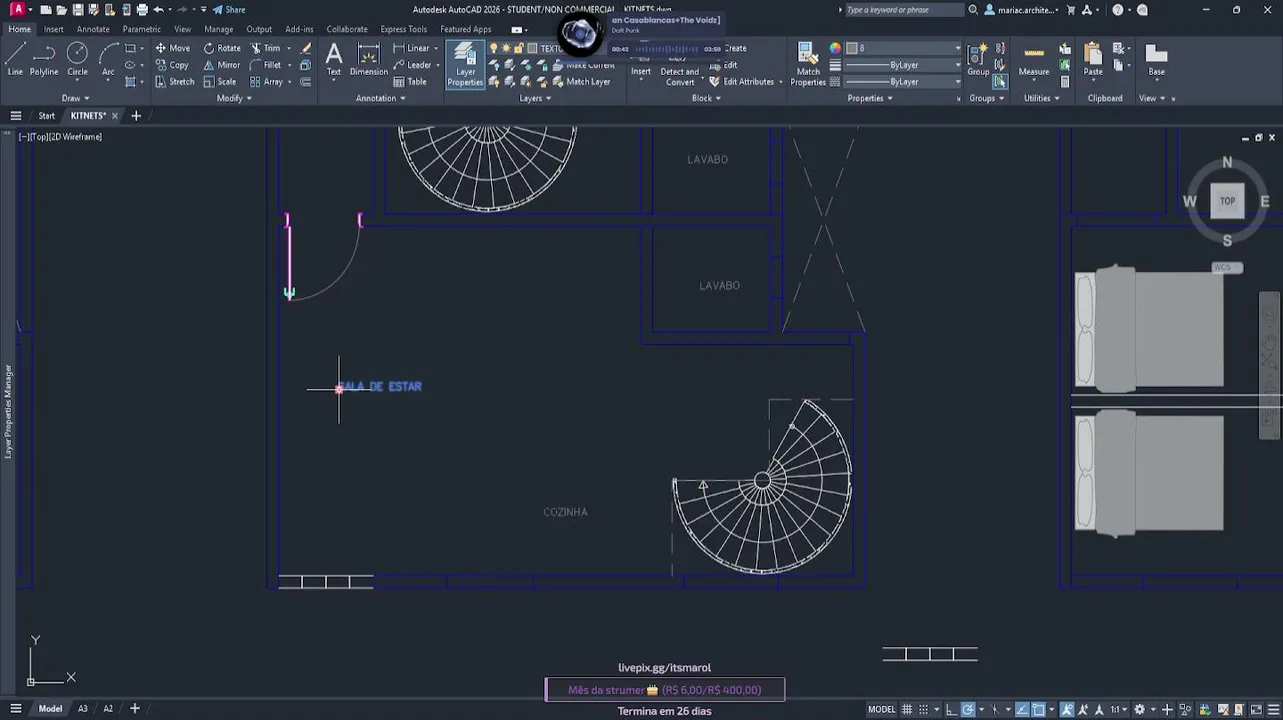Click the Save icon in quick access toolbar
Screen dimensions: 1283x720
tap(77, 10)
